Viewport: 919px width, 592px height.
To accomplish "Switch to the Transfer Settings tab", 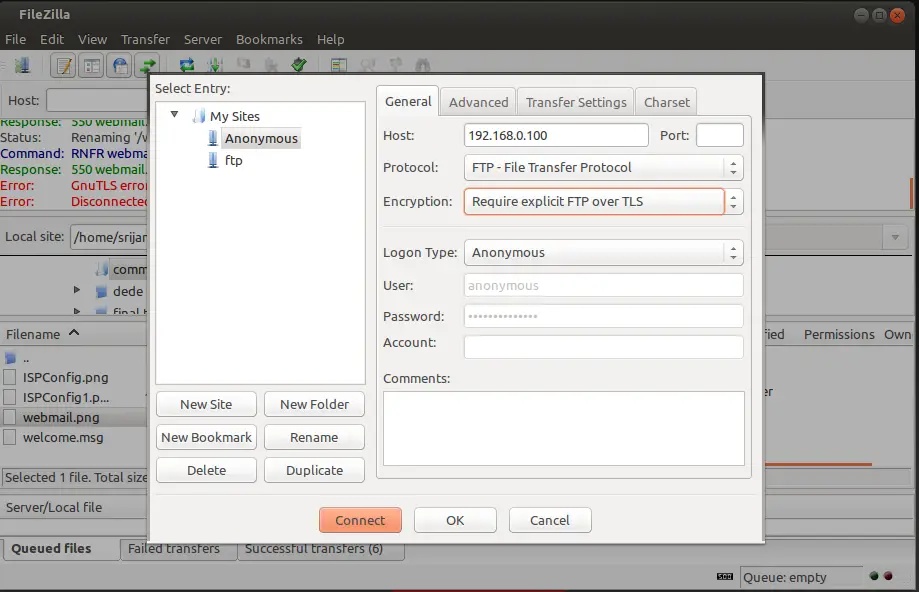I will 576,102.
